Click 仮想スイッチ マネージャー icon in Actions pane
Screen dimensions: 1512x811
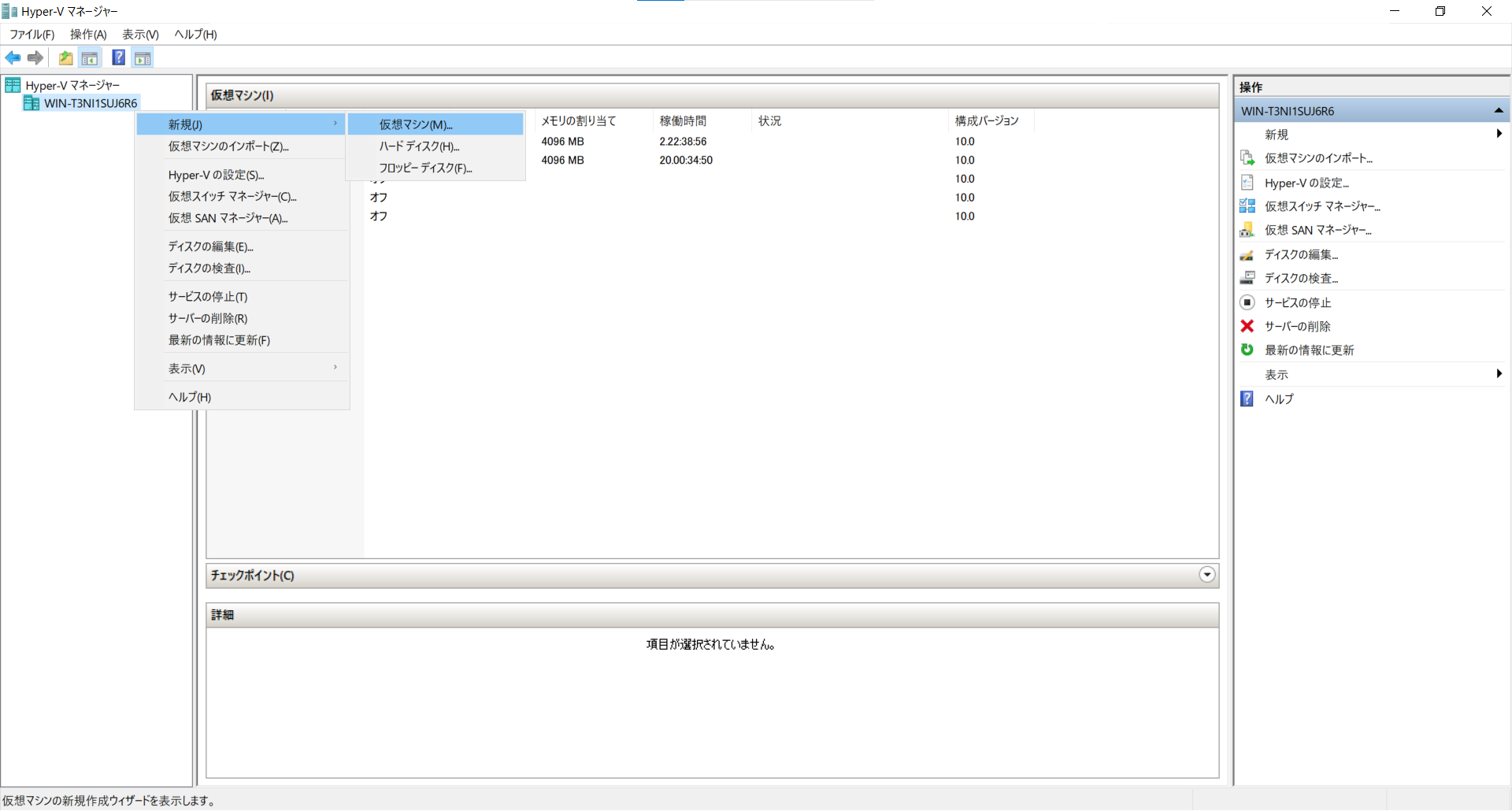click(x=1247, y=206)
